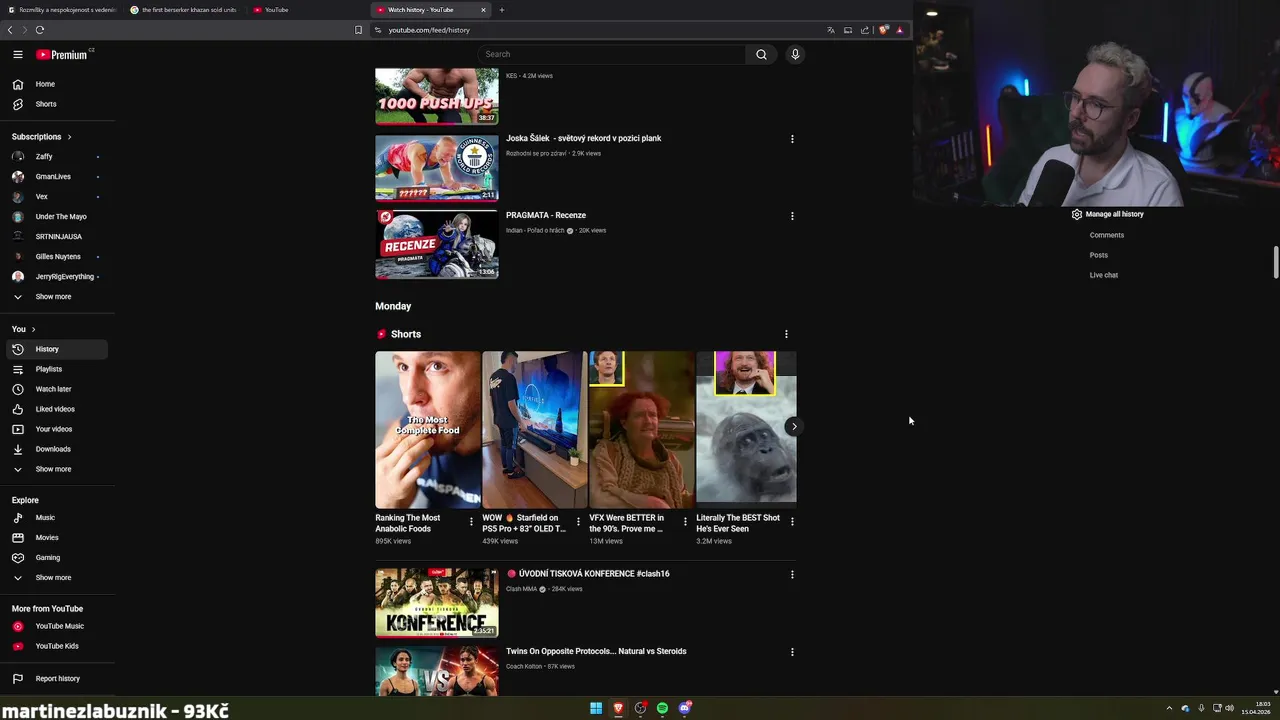Reload the page with browser refresh
1280x720 pixels.
coord(40,30)
